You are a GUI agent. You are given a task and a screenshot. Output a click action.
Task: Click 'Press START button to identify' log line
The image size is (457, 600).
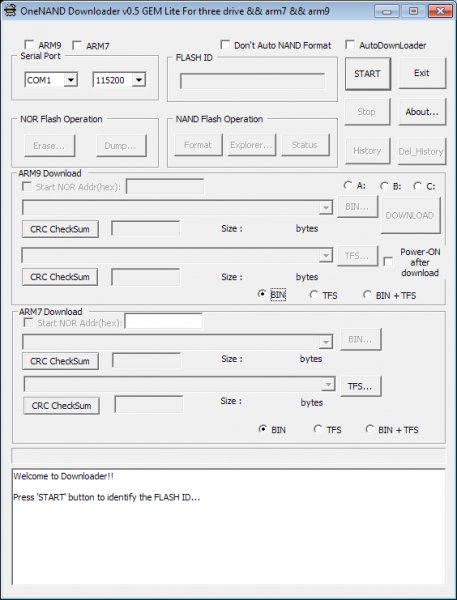pos(107,497)
